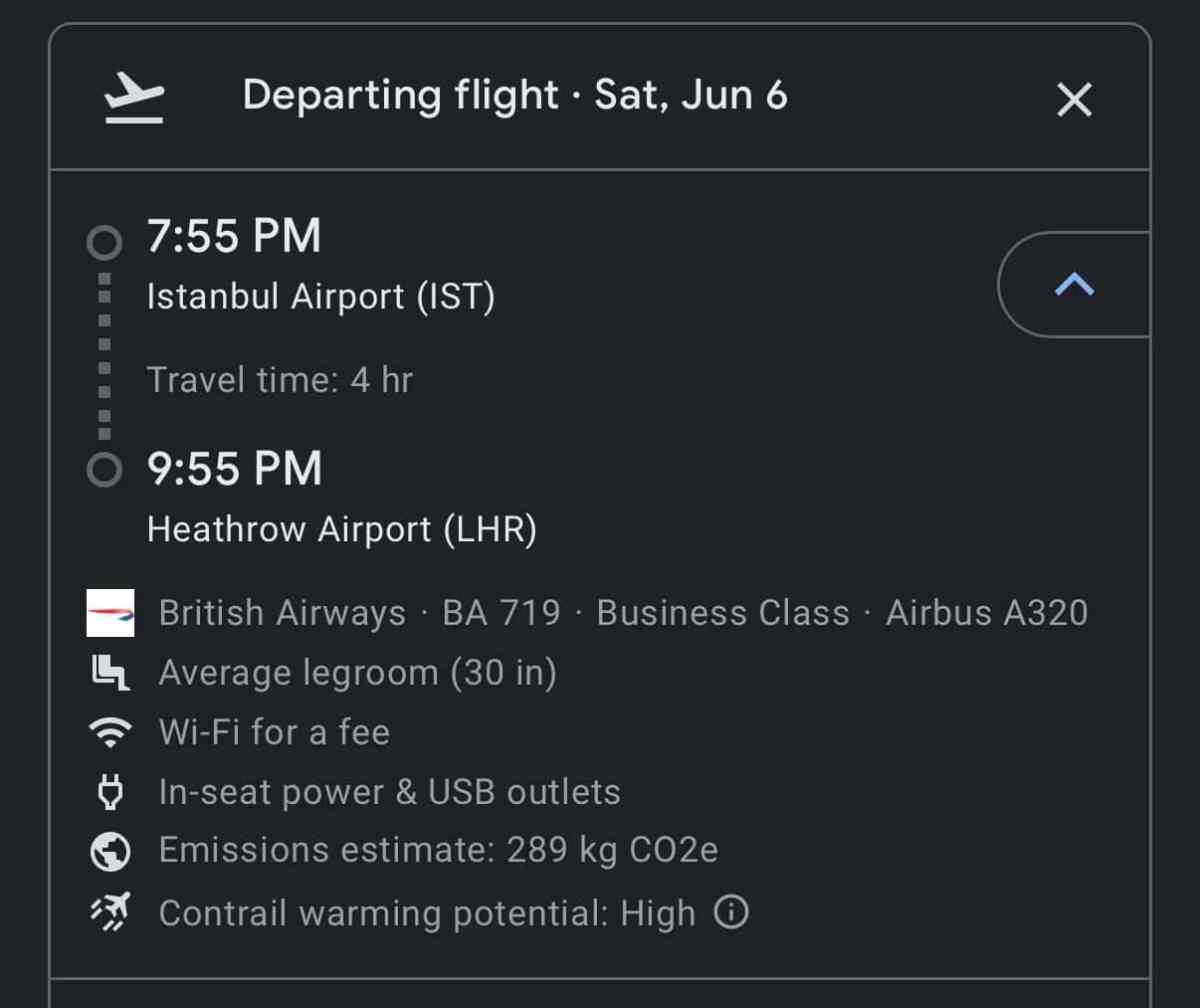Click Emissions estimate: 289 kg CO2e text
The image size is (1200, 1008).
tap(438, 851)
